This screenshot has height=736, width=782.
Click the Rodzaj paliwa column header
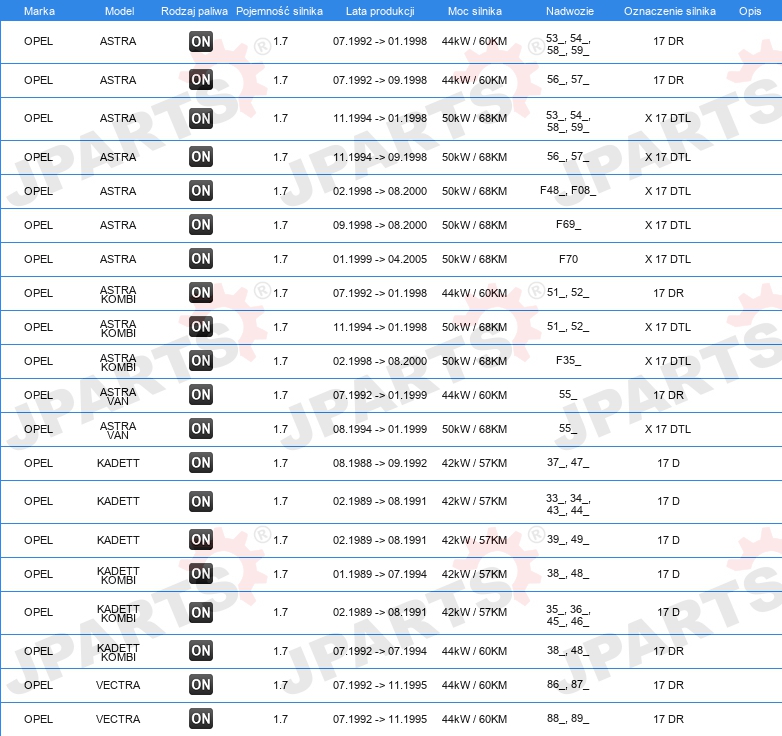(x=195, y=11)
